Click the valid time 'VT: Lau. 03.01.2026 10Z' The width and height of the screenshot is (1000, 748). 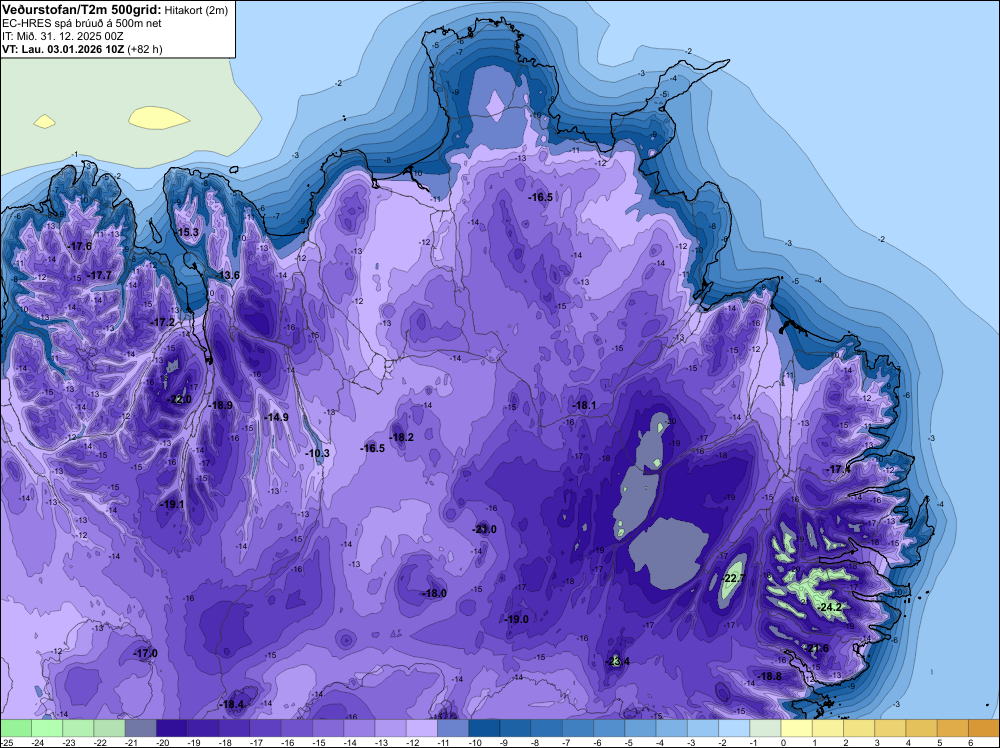(63, 49)
